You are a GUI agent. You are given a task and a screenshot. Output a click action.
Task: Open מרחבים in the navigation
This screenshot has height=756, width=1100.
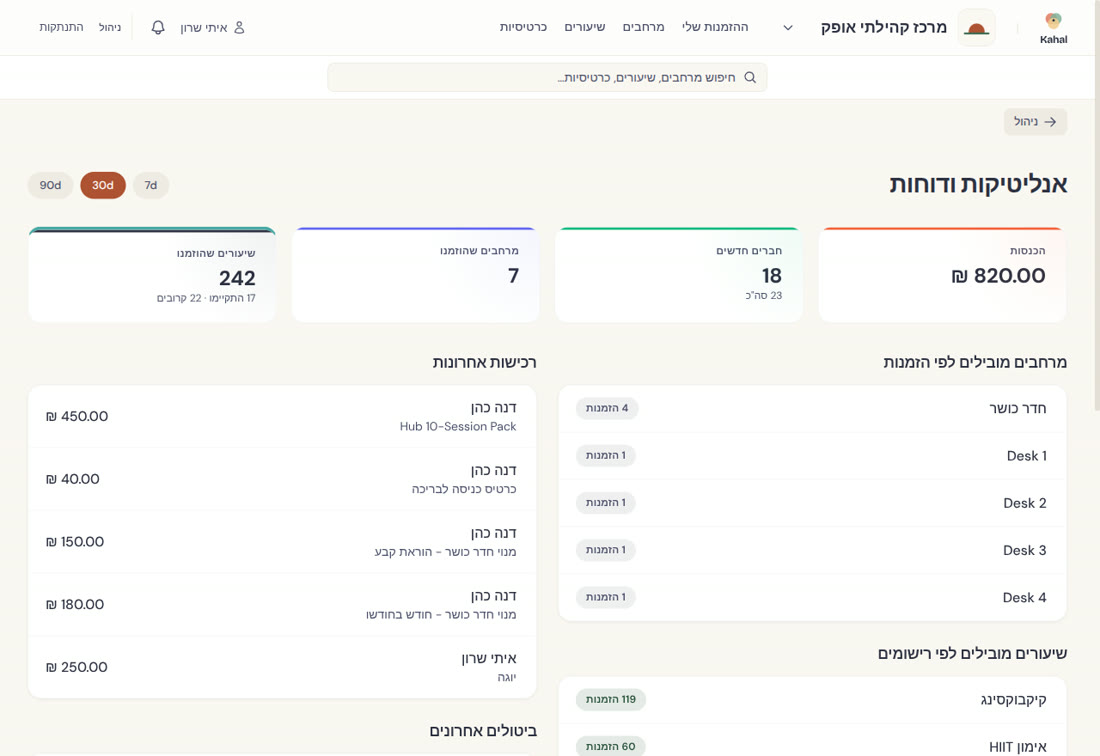point(643,27)
